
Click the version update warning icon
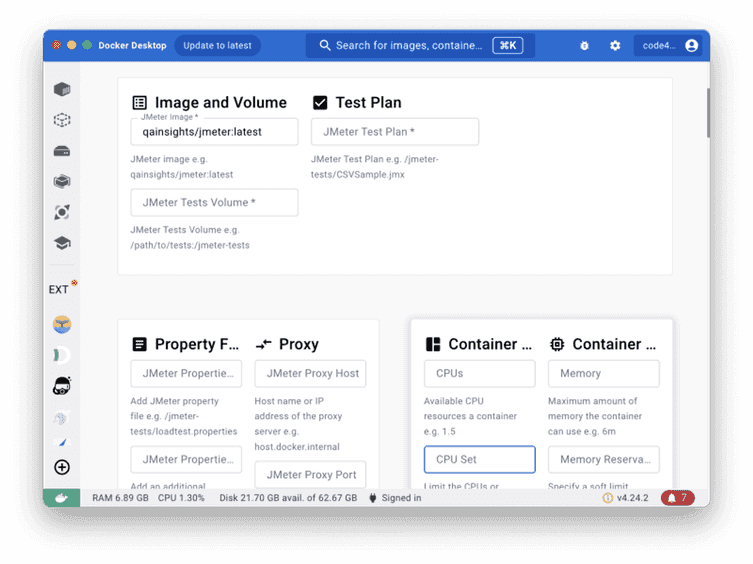607,498
